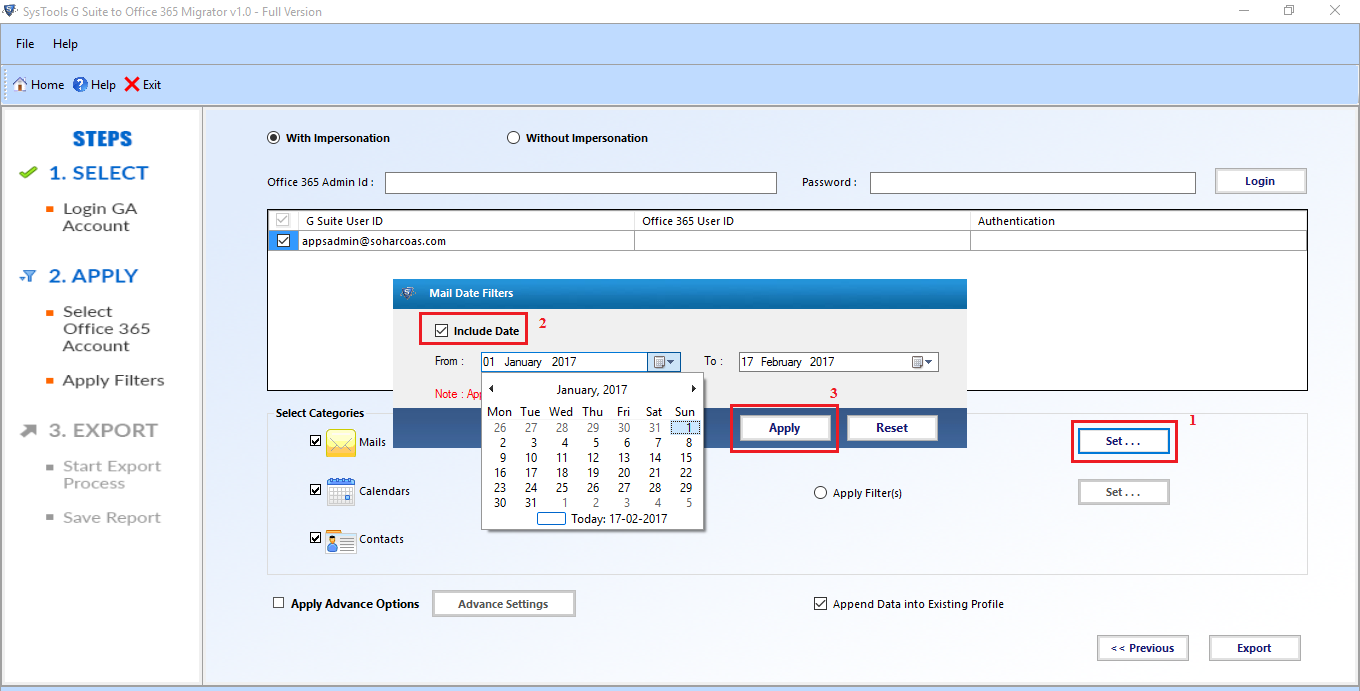The image size is (1360, 691).
Task: Click Select Office 365 Account step
Action: point(106,329)
